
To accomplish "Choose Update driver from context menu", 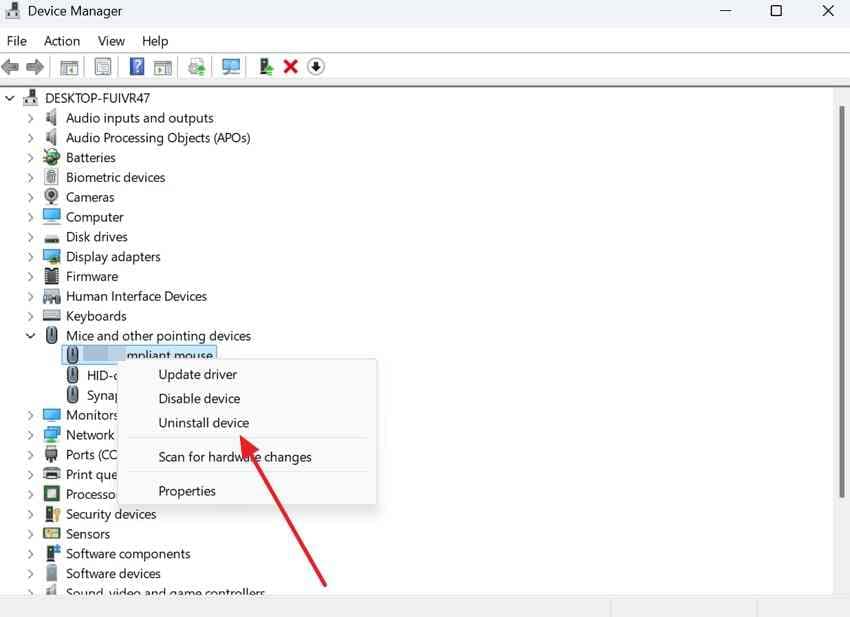I will coord(247,375).
